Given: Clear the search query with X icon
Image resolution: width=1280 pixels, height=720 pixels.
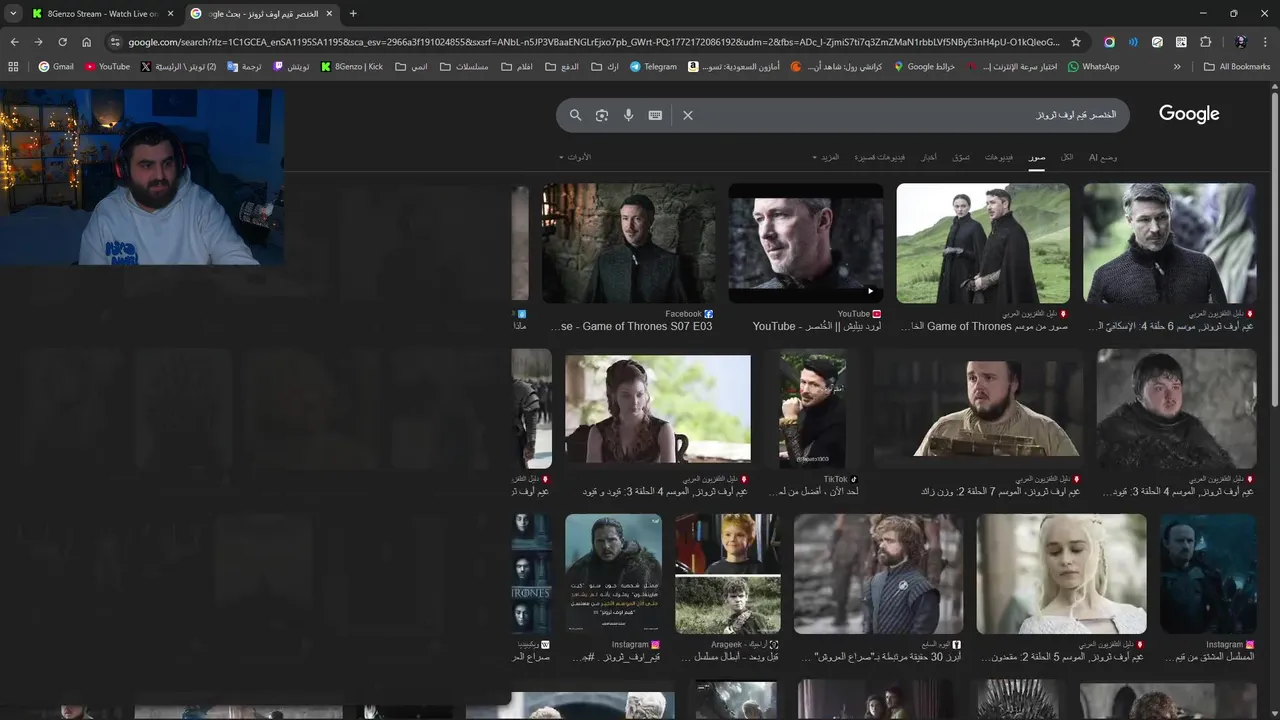Looking at the screenshot, I should [x=688, y=115].
